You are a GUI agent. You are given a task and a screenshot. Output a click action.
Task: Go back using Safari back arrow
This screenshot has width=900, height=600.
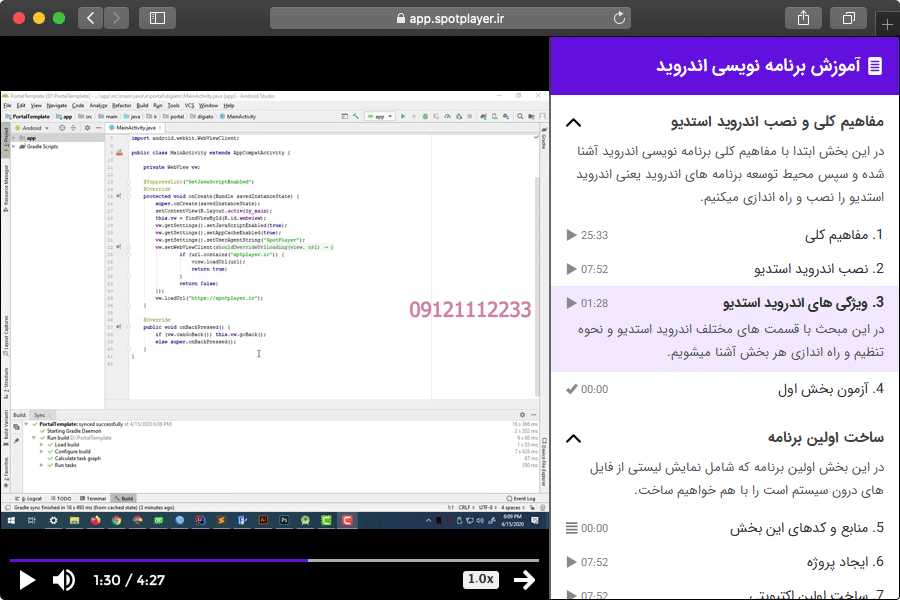(90, 18)
